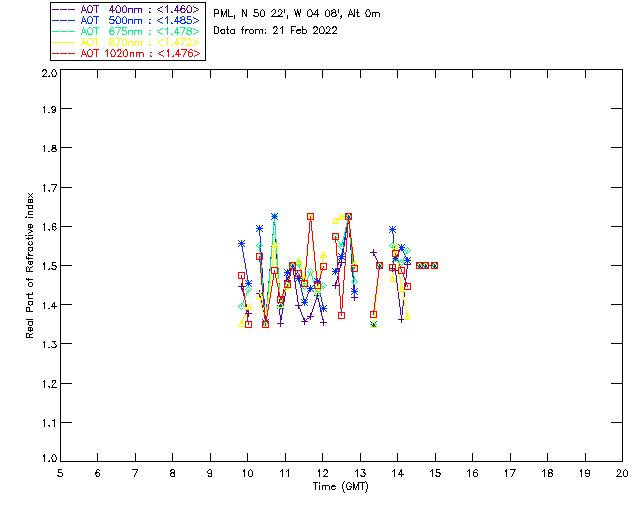Click the blue star marker near 9.8 hours
This screenshot has width=640, height=512.
[x=241, y=243]
